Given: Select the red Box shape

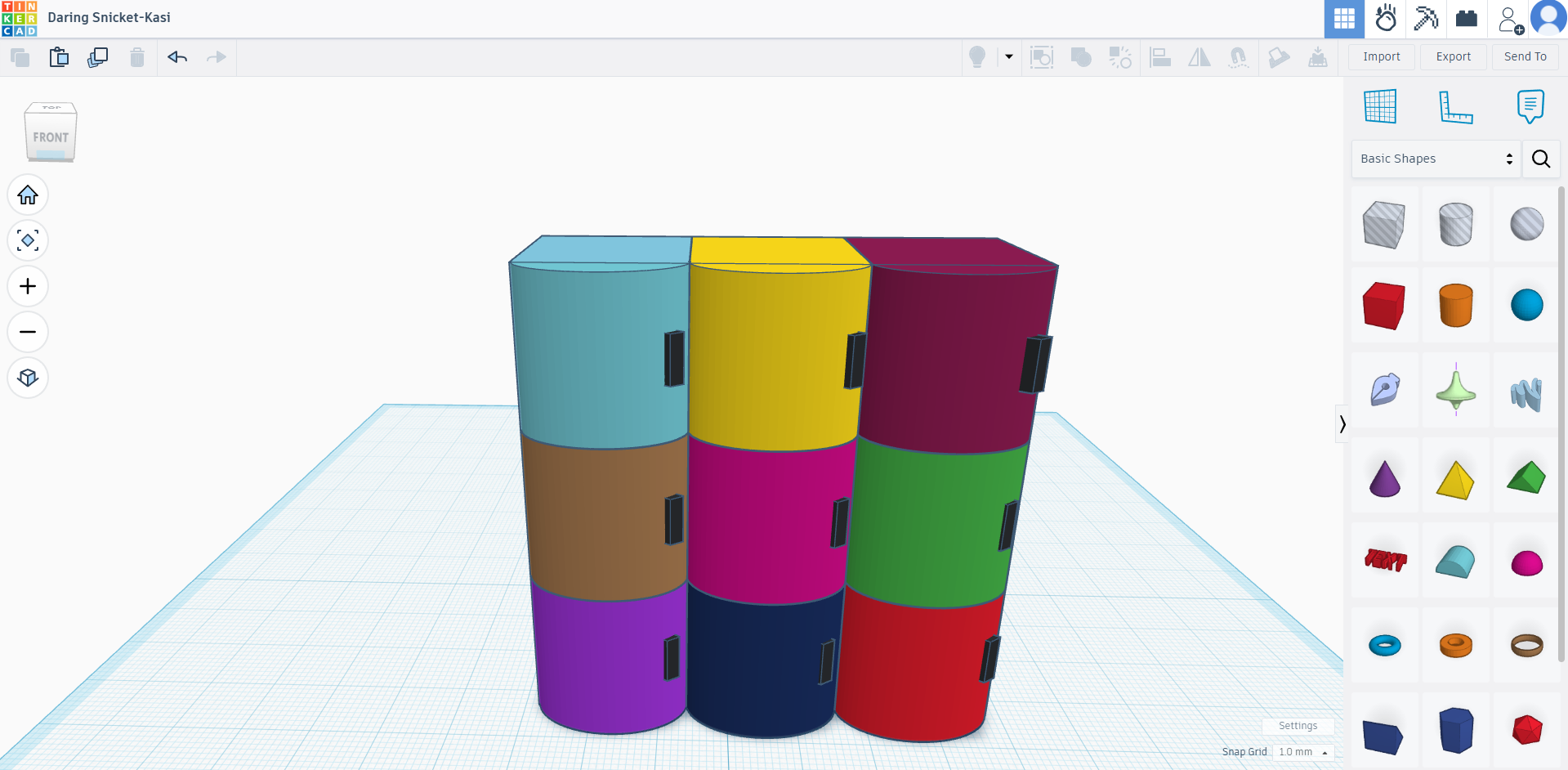Looking at the screenshot, I should (1384, 306).
